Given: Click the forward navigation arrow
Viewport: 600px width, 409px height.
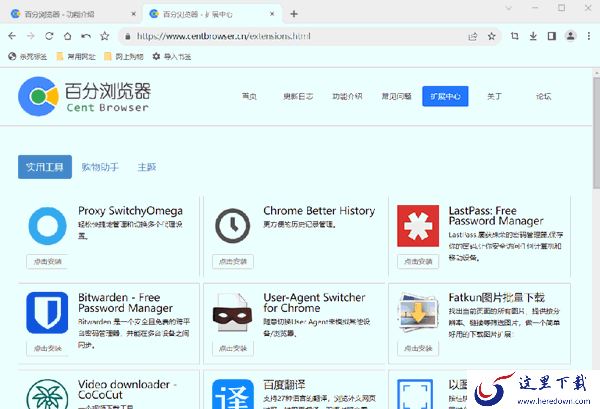Looking at the screenshot, I should (x=31, y=36).
